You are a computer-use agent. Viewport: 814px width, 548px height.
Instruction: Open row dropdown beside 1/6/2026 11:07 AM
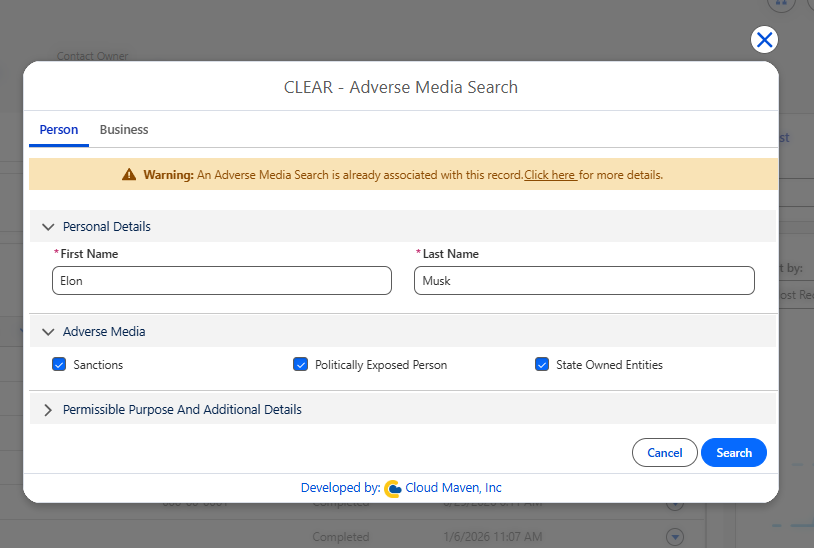[675, 537]
